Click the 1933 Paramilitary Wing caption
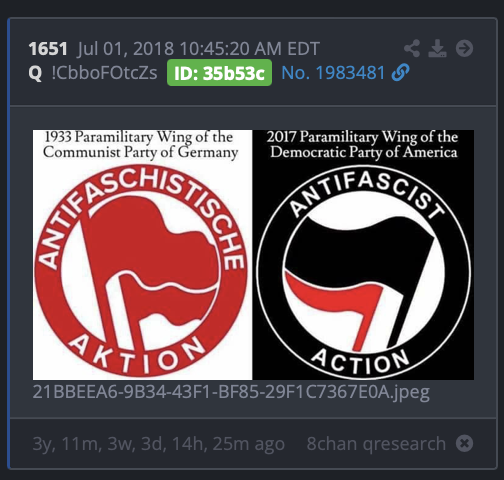The image size is (504, 480). pyautogui.click(x=140, y=144)
